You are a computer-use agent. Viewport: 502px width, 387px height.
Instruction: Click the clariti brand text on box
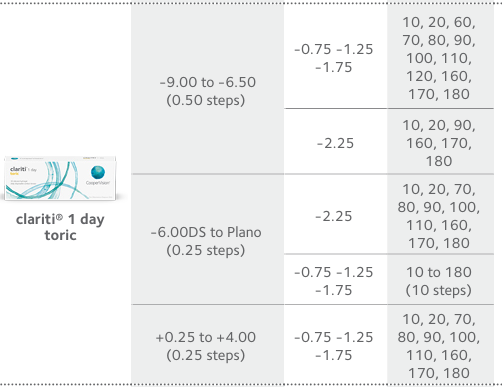[18, 169]
